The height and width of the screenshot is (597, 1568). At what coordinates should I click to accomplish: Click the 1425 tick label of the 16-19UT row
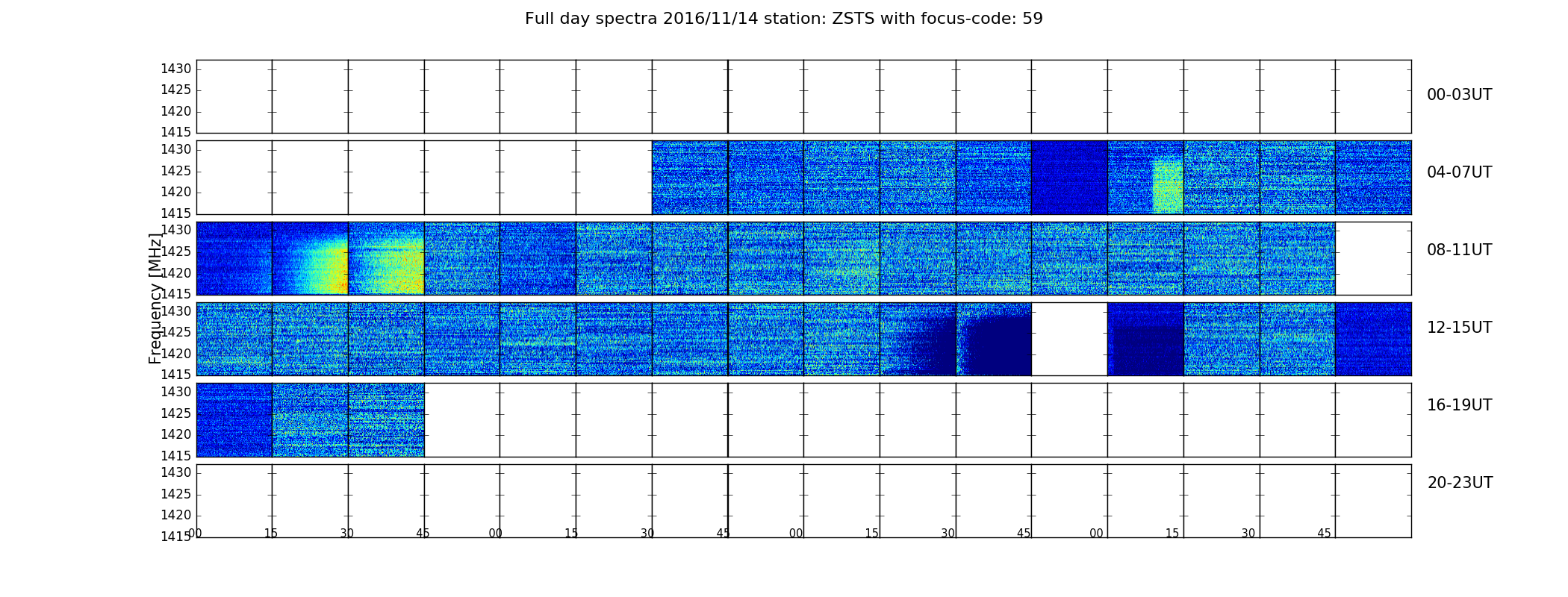(x=176, y=413)
